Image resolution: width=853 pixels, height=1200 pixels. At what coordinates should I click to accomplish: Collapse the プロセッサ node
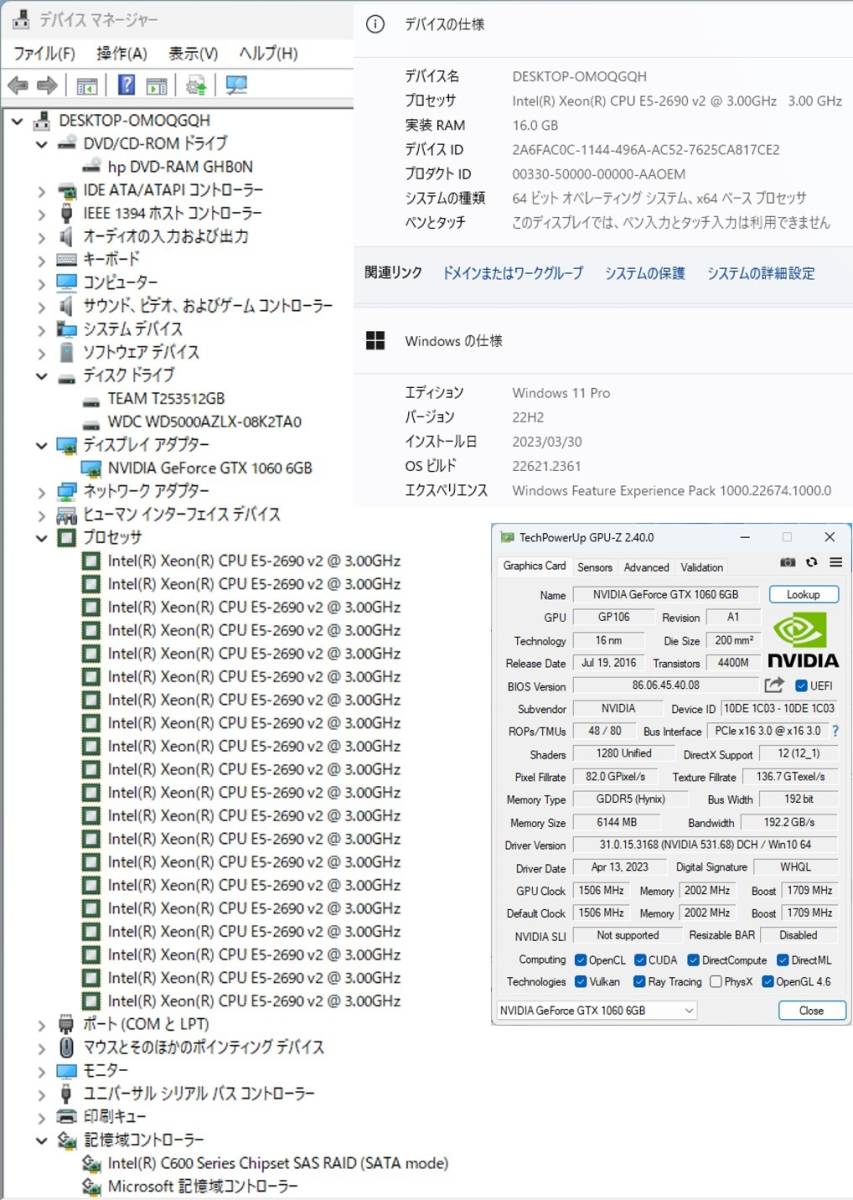click(x=42, y=538)
